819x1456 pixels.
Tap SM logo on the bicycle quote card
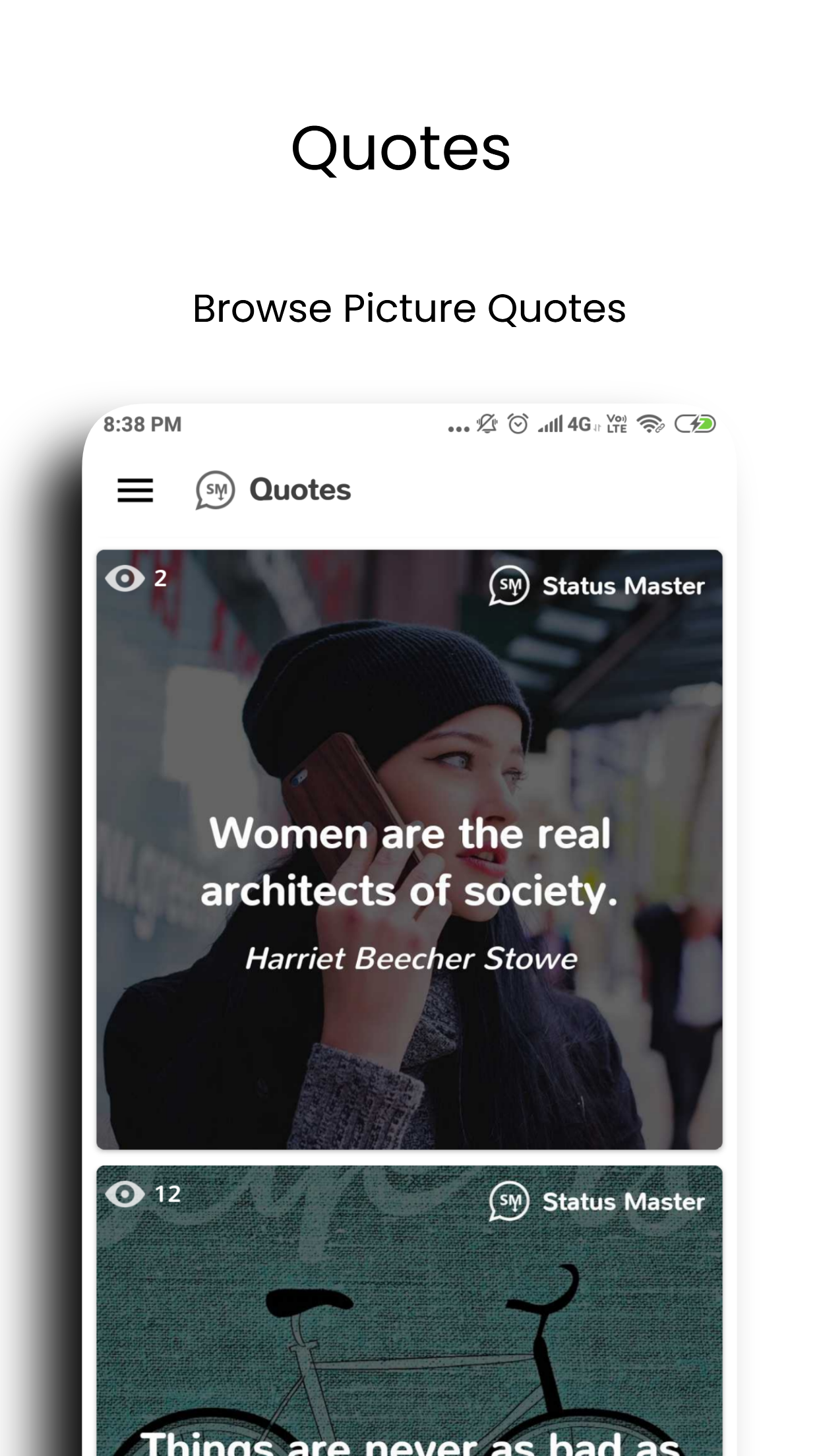(x=509, y=1201)
